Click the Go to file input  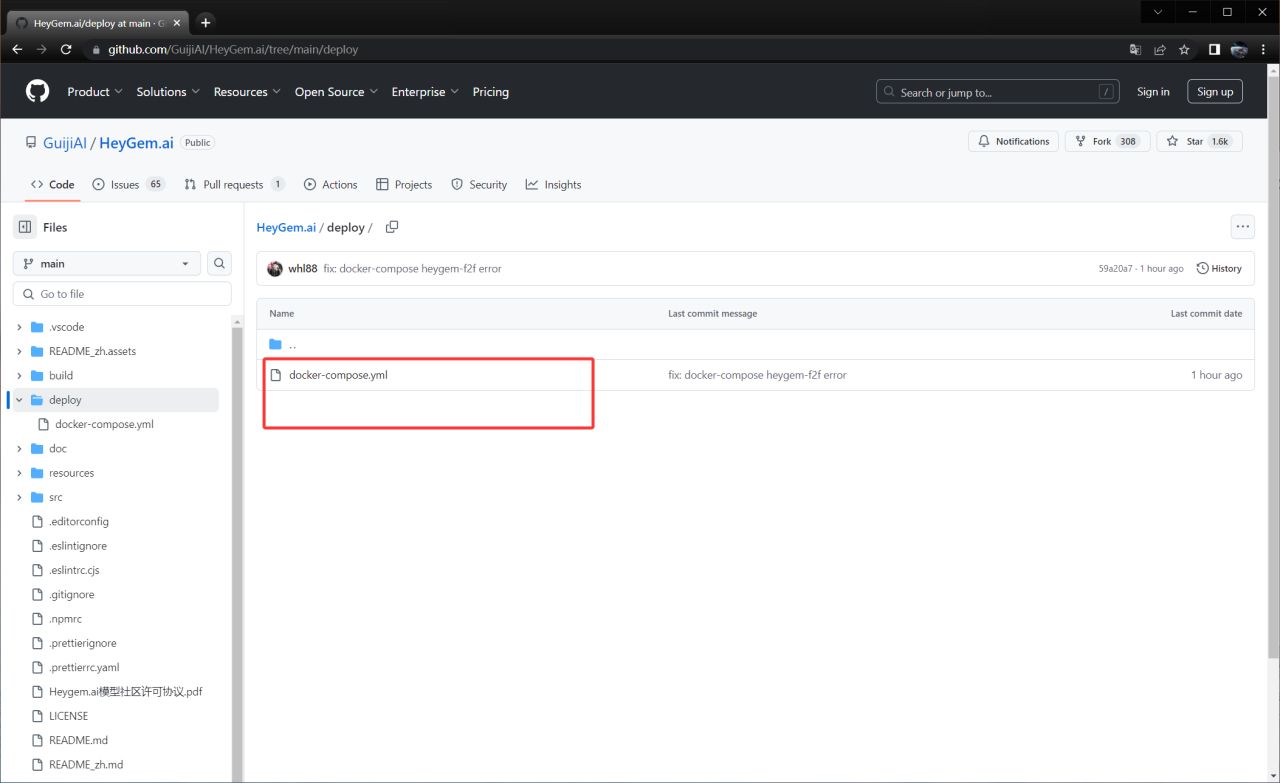coord(122,294)
